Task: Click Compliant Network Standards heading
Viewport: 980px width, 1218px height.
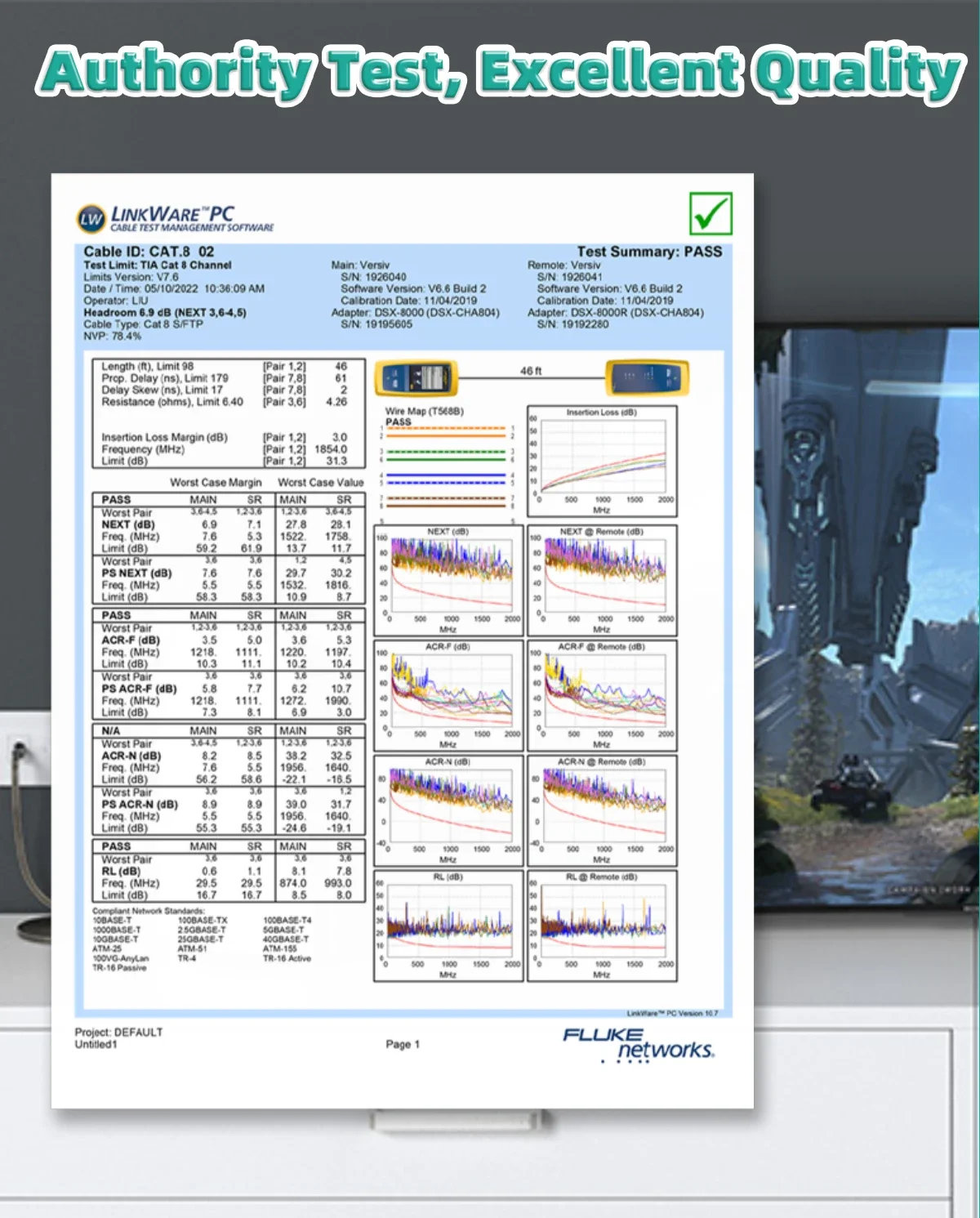Action: click(149, 911)
